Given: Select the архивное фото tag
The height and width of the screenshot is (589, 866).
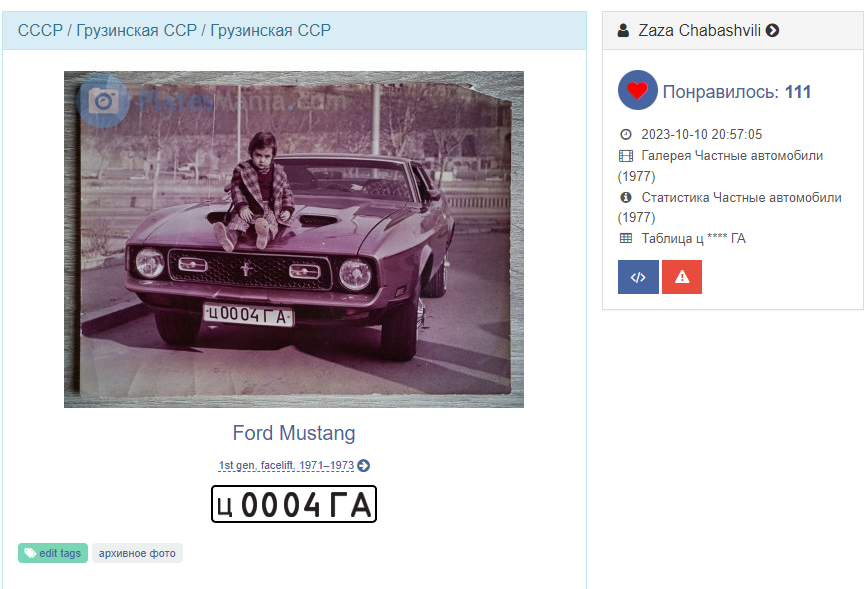Looking at the screenshot, I should pos(137,553).
